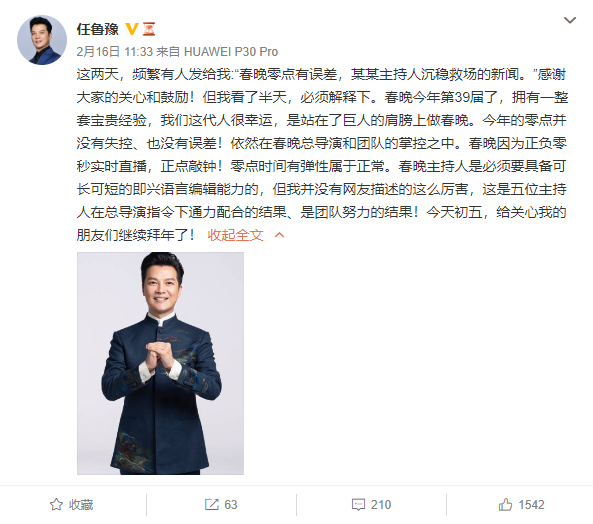Click the repost share icon

212,504
